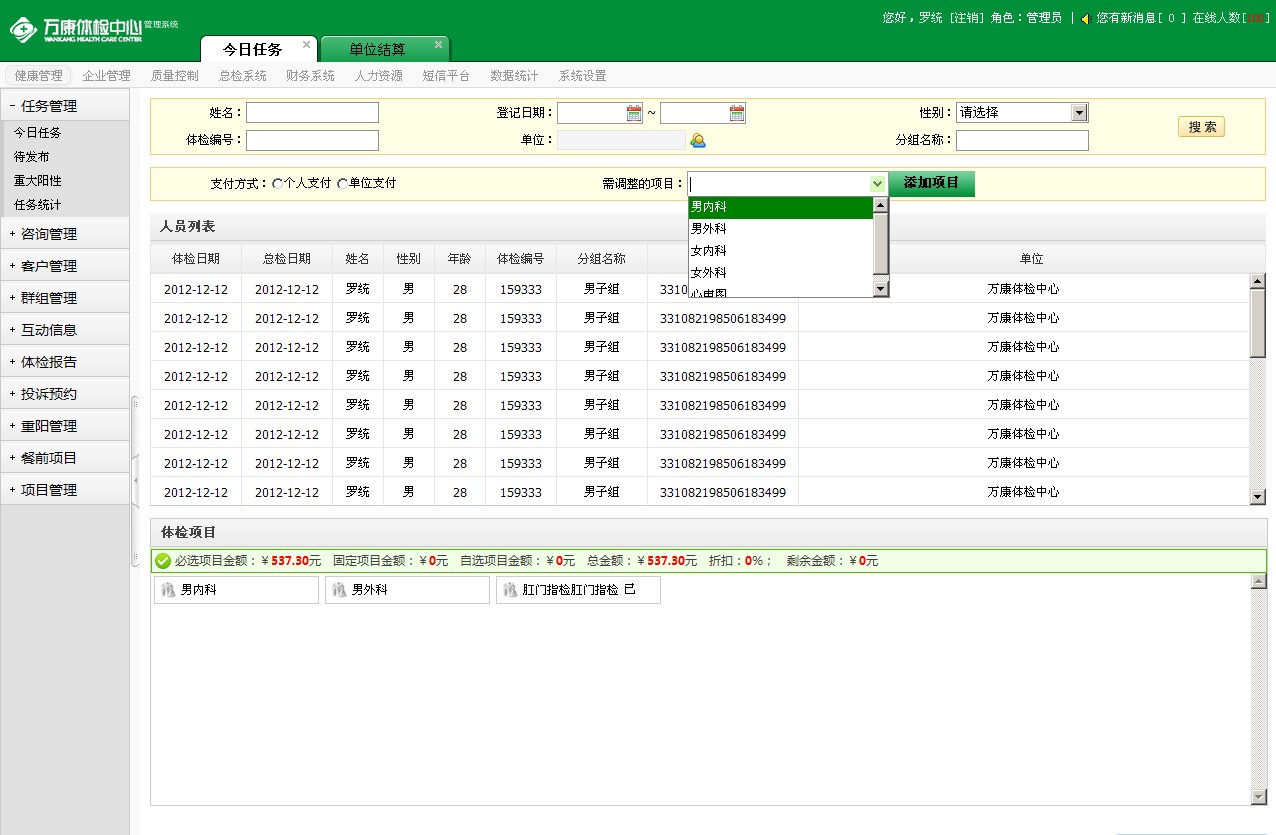The width and height of the screenshot is (1276, 835).
Task: Open the 总检系统 menu
Action: click(x=243, y=76)
